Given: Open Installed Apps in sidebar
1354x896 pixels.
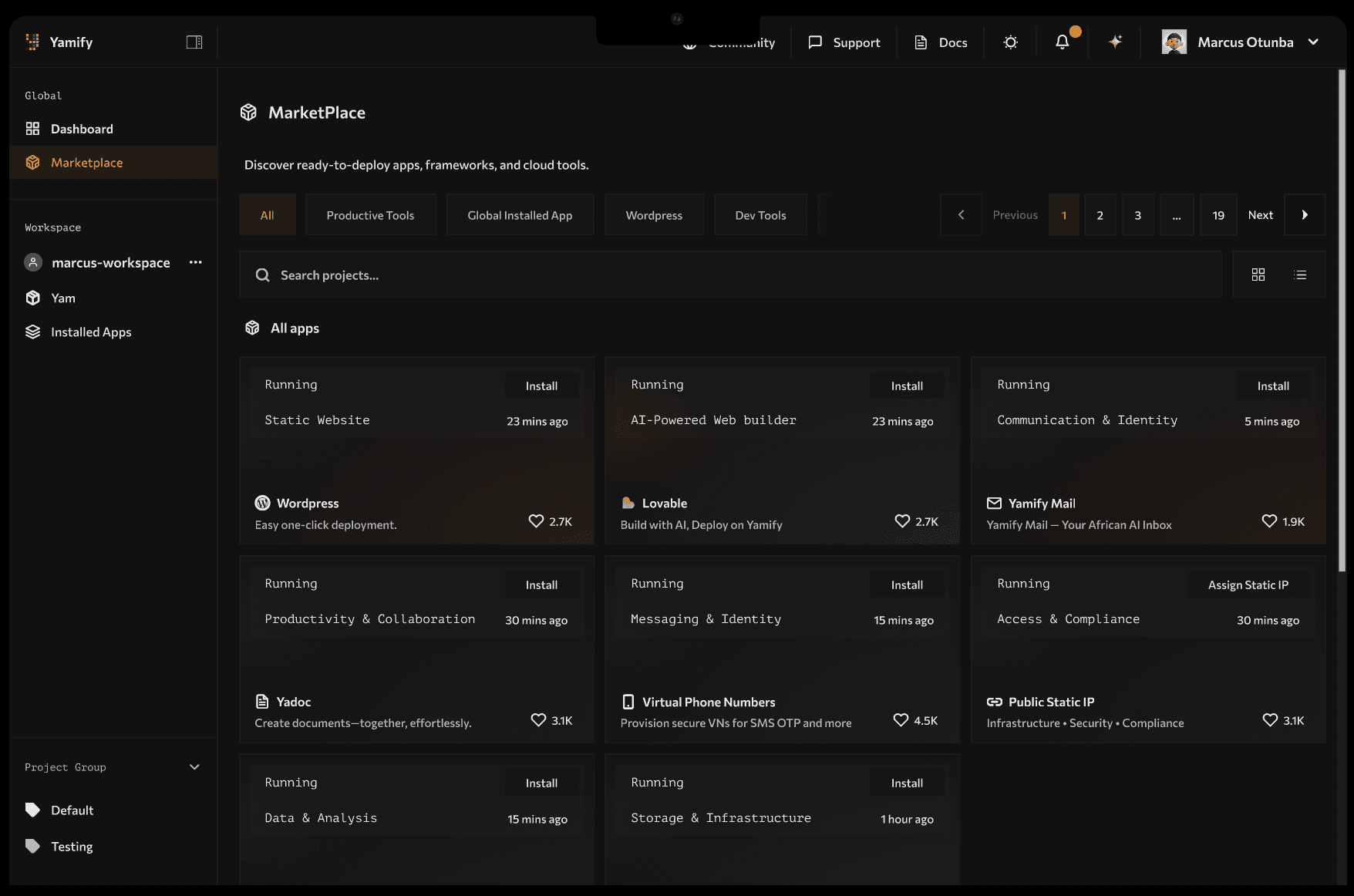Looking at the screenshot, I should 91,332.
